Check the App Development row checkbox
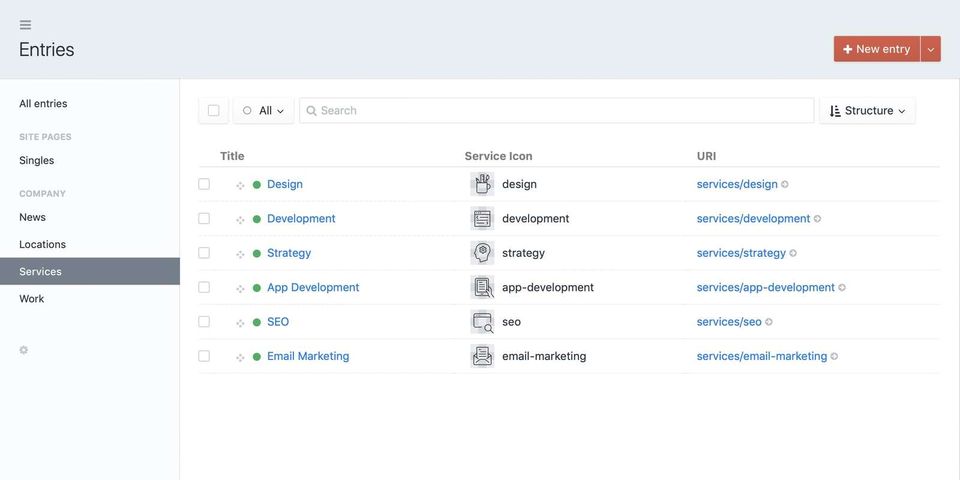This screenshot has width=960, height=480. click(x=204, y=287)
